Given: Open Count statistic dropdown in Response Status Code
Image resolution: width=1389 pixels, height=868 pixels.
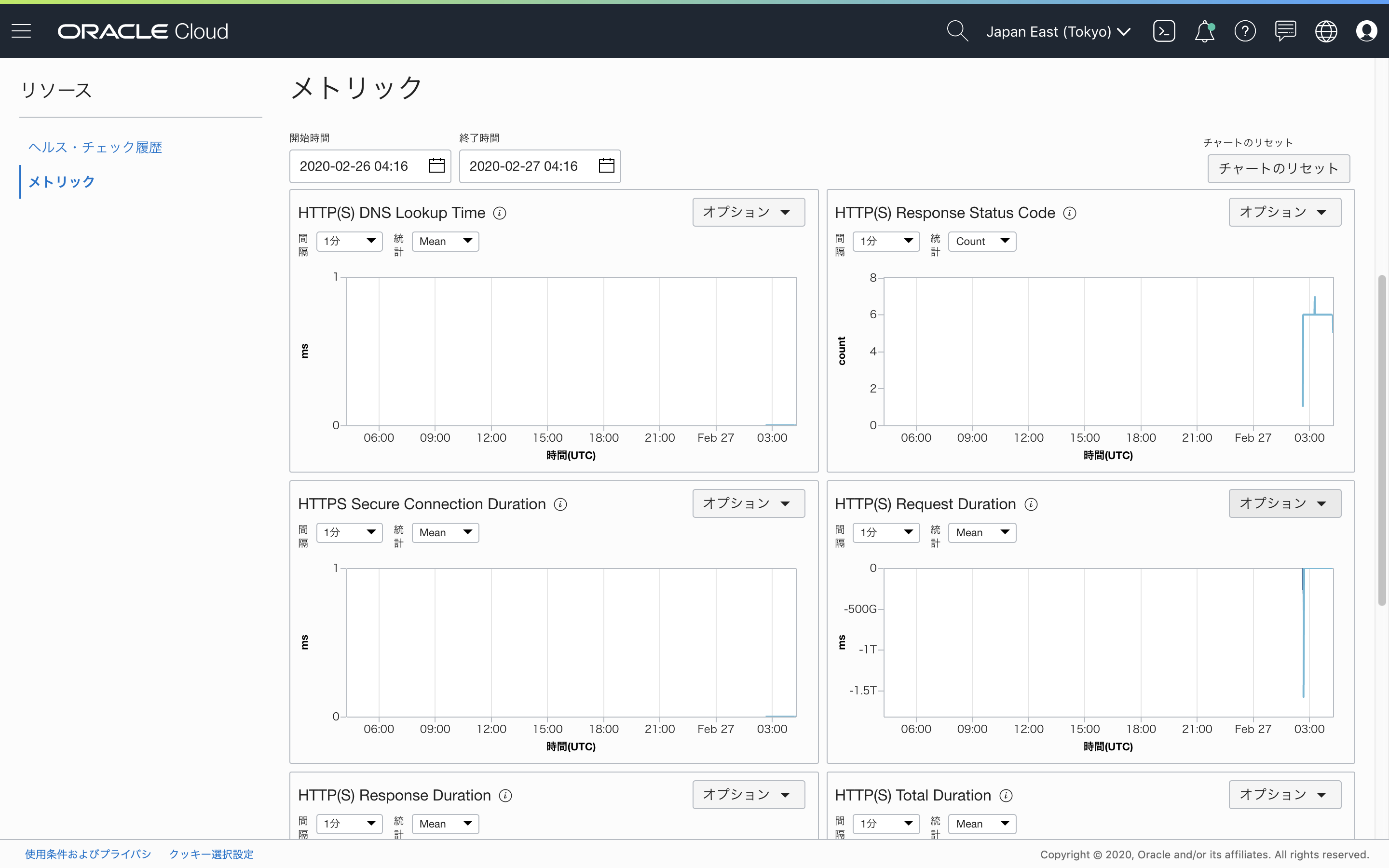Looking at the screenshot, I should click(x=982, y=241).
